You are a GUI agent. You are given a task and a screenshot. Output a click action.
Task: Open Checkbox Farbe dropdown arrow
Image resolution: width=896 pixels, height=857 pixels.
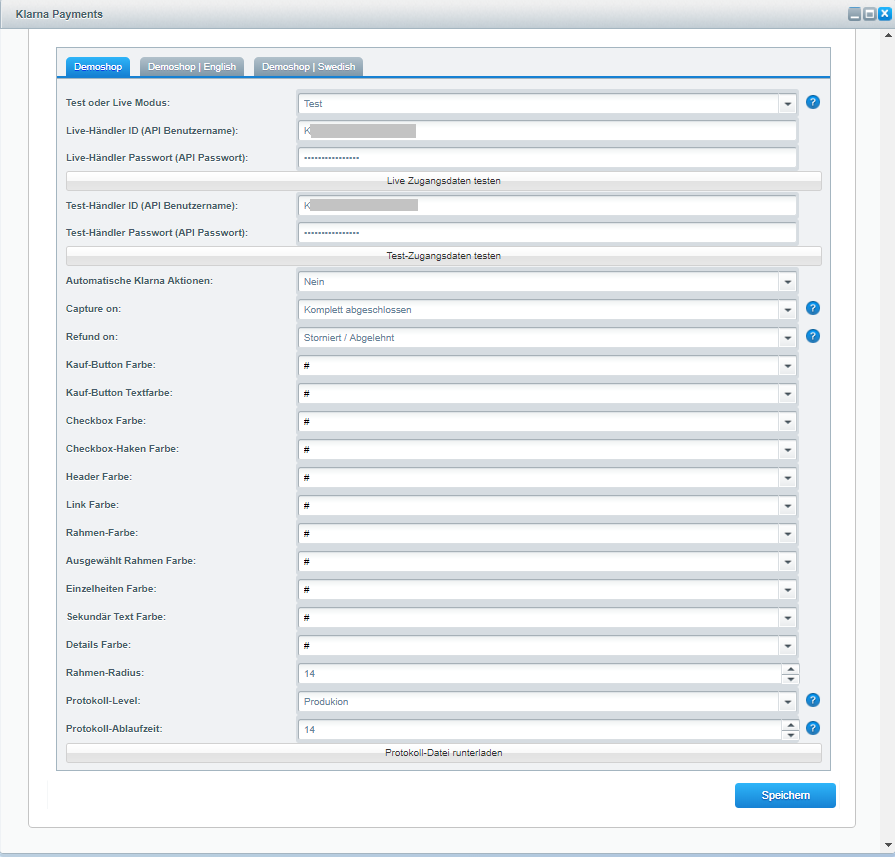[787, 422]
